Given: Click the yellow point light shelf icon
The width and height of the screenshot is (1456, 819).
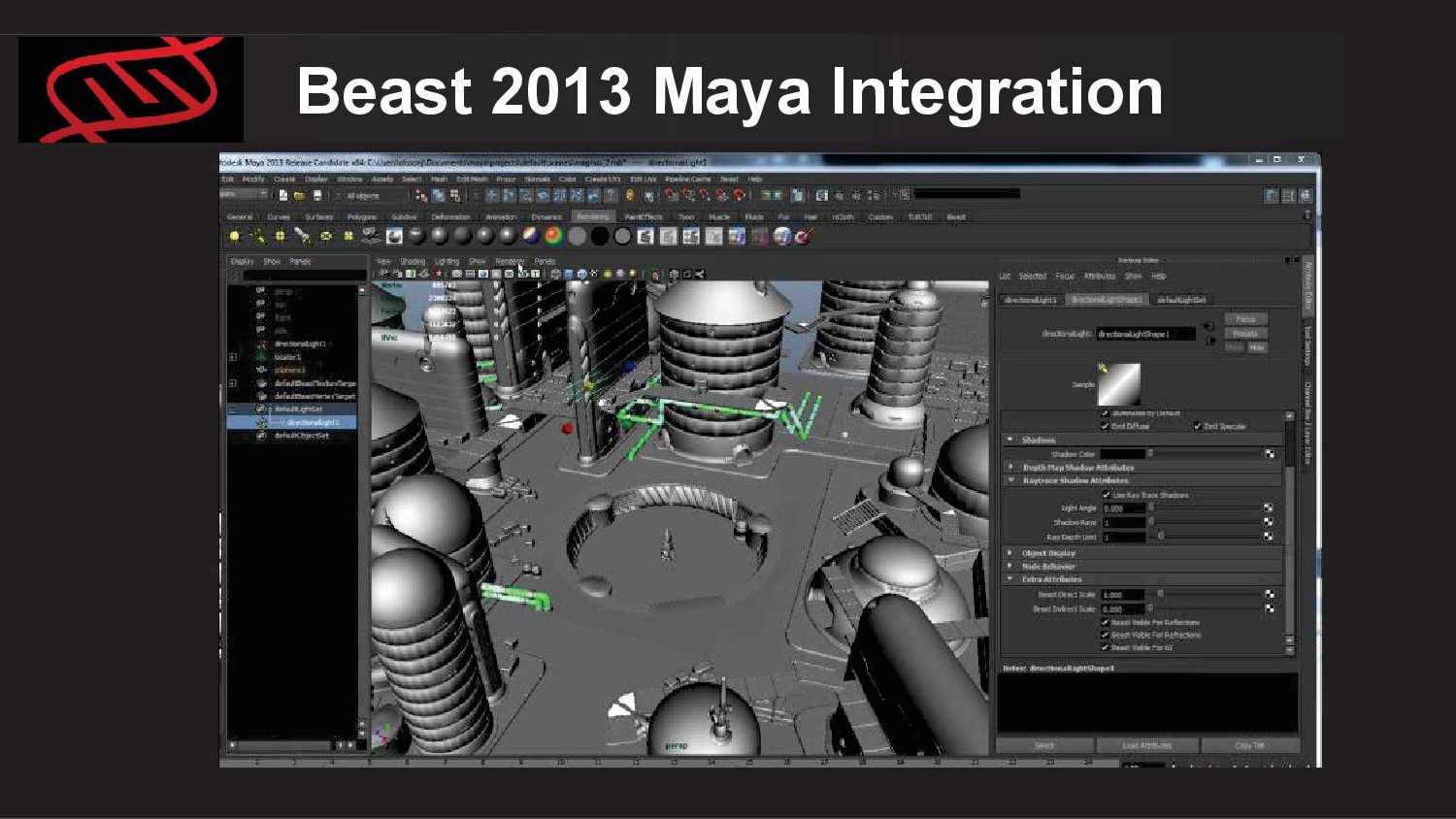Looking at the screenshot, I should pyautogui.click(x=234, y=236).
